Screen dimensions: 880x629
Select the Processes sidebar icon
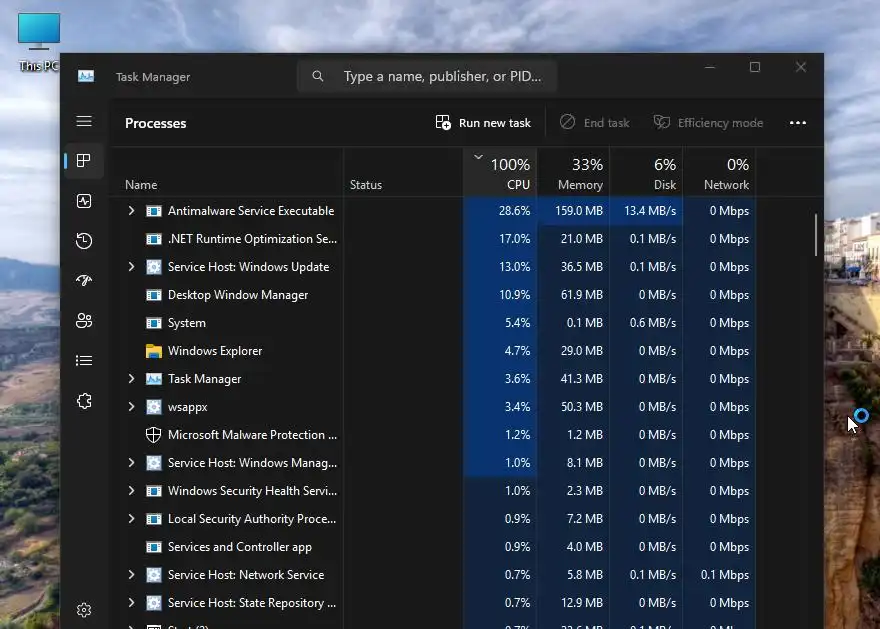pos(84,160)
